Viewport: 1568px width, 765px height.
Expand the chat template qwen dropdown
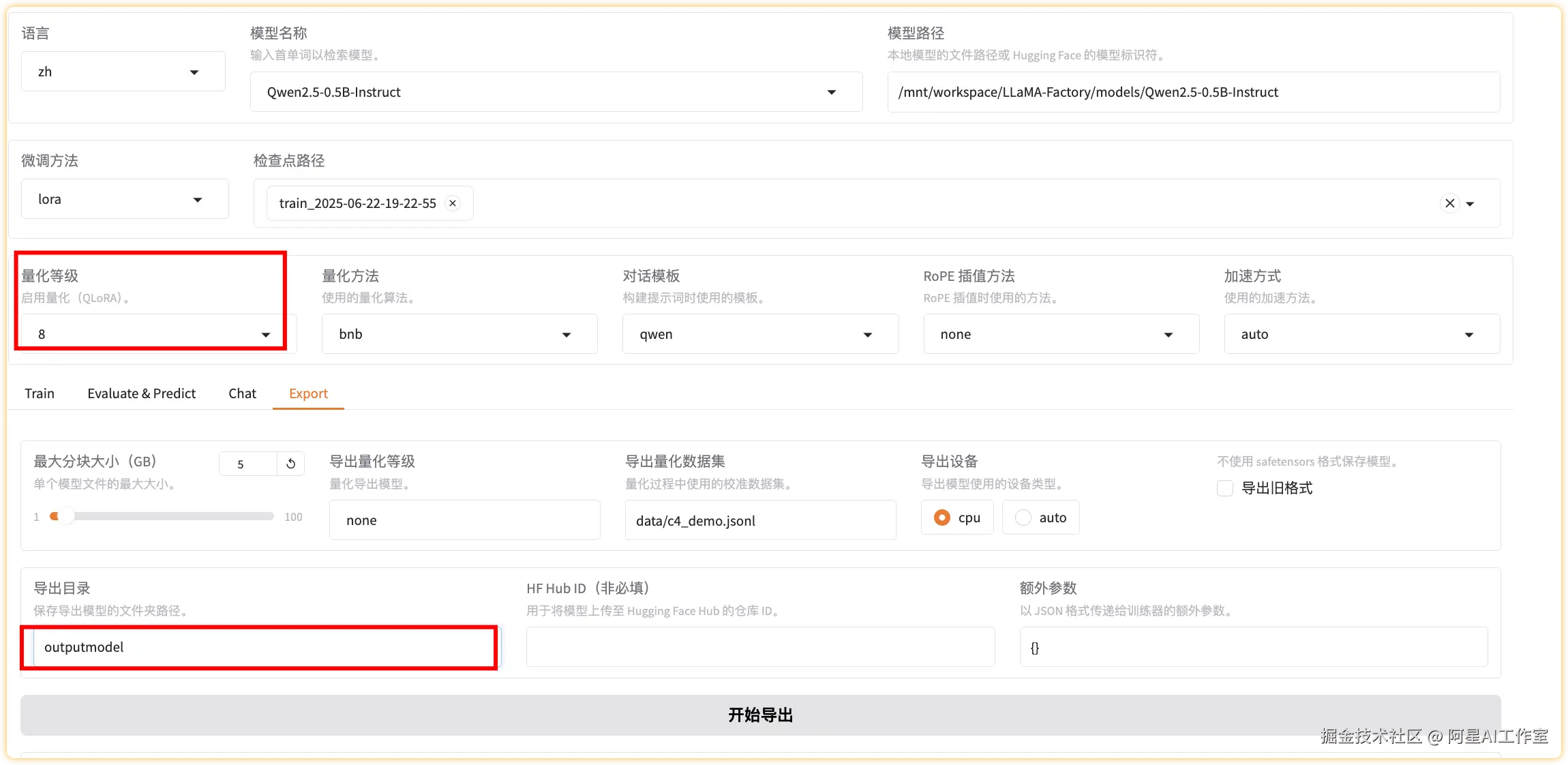tap(867, 334)
